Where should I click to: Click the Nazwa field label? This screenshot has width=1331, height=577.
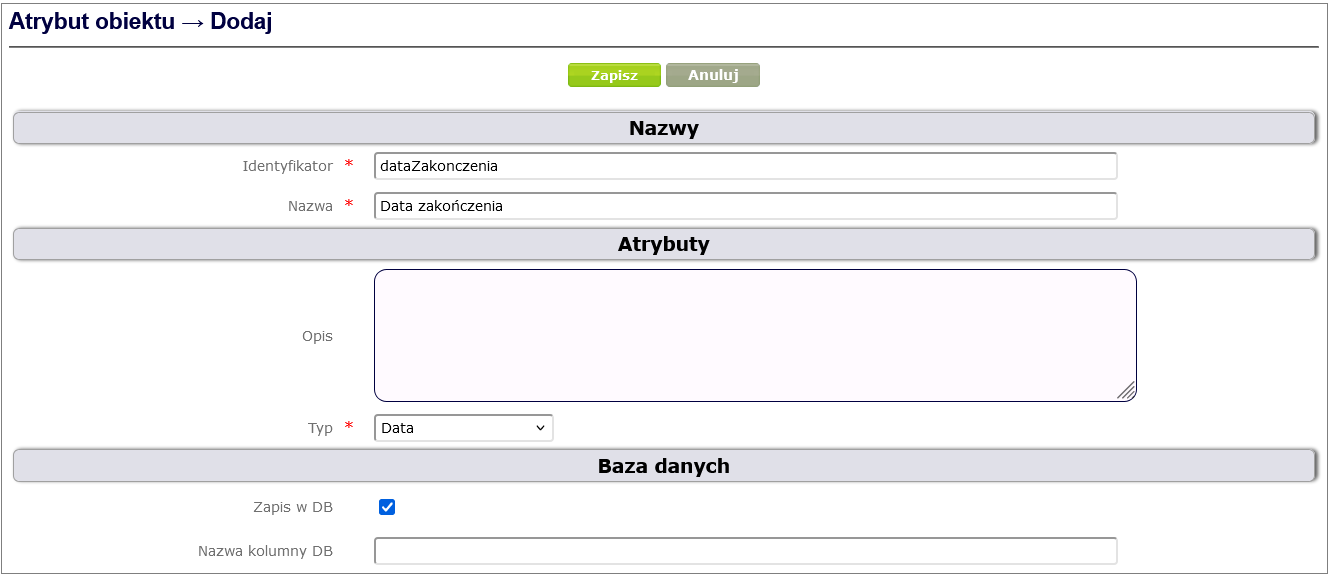[x=310, y=206]
